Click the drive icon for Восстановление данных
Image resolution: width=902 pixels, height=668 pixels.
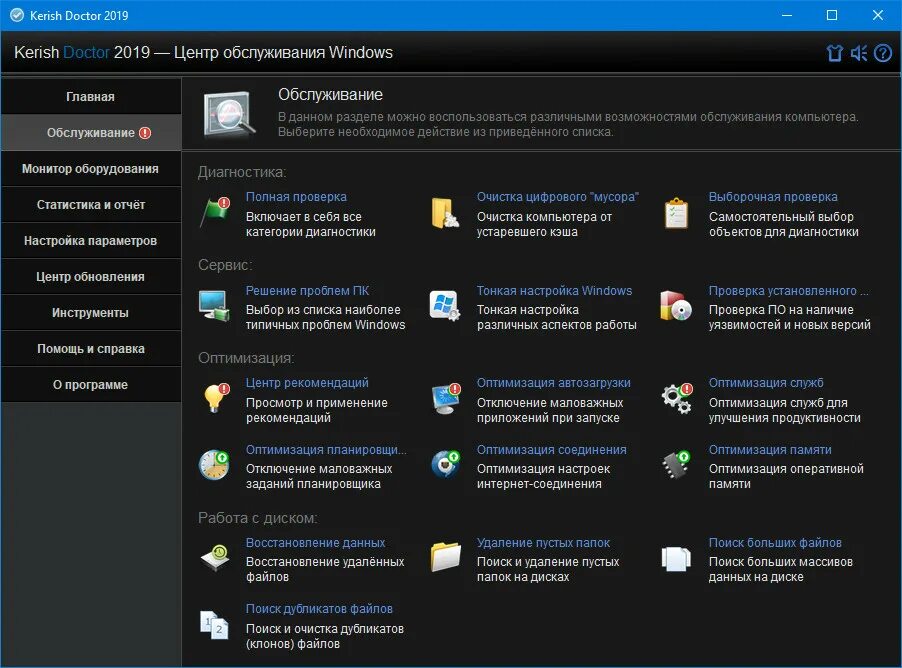pos(215,558)
